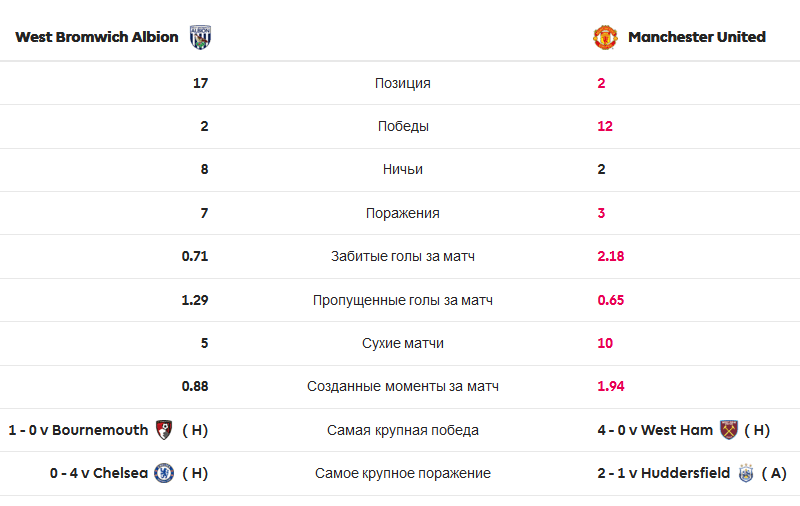Click the Chelsea club badge
This screenshot has width=800, height=506.
click(164, 473)
